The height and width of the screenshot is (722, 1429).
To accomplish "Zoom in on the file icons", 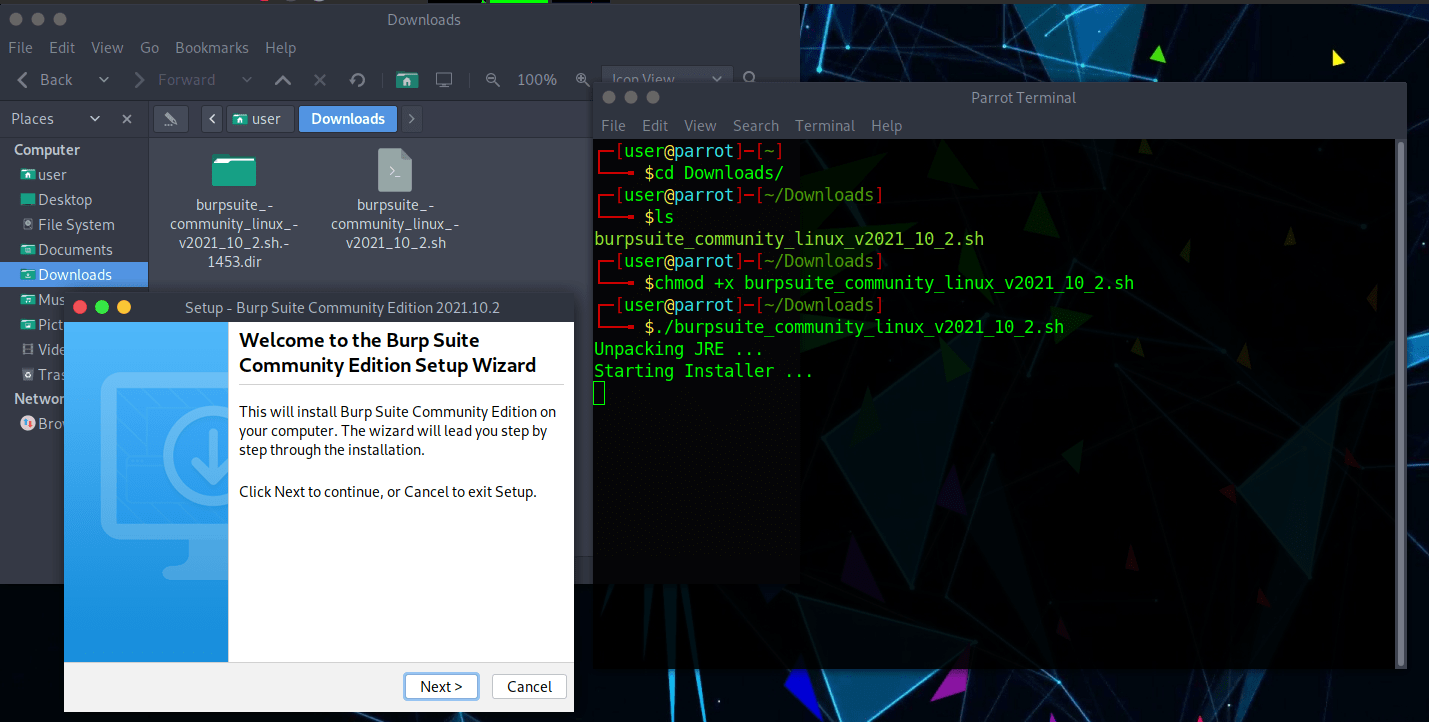I will [582, 80].
